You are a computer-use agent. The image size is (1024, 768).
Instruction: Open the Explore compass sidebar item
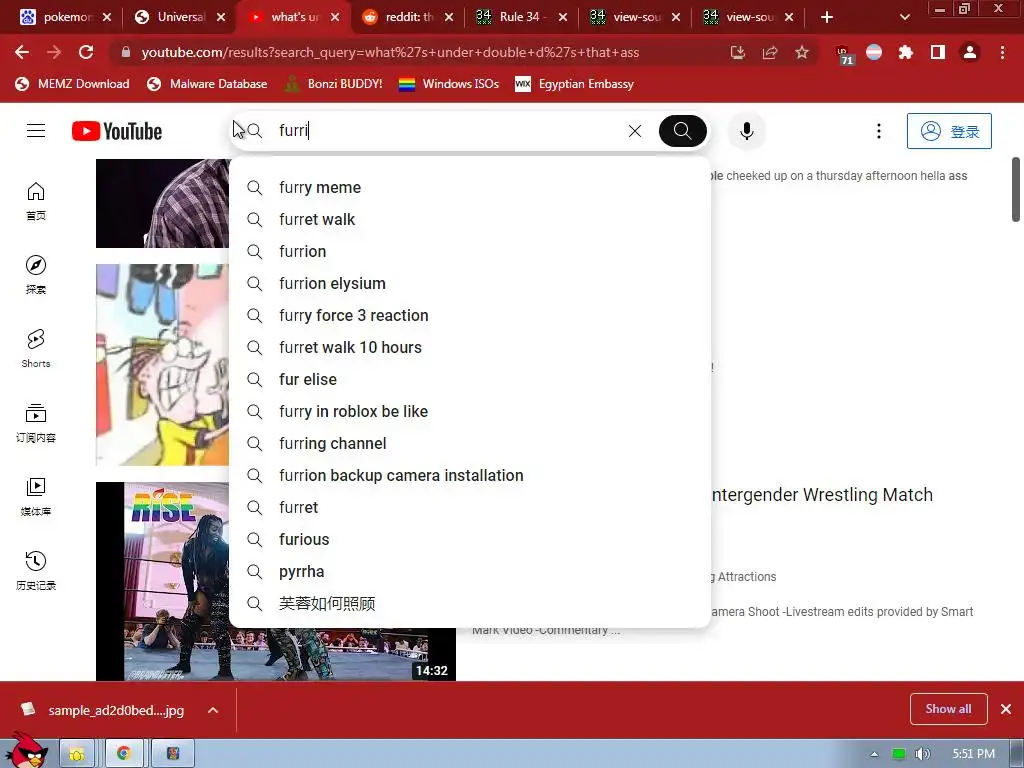click(36, 275)
